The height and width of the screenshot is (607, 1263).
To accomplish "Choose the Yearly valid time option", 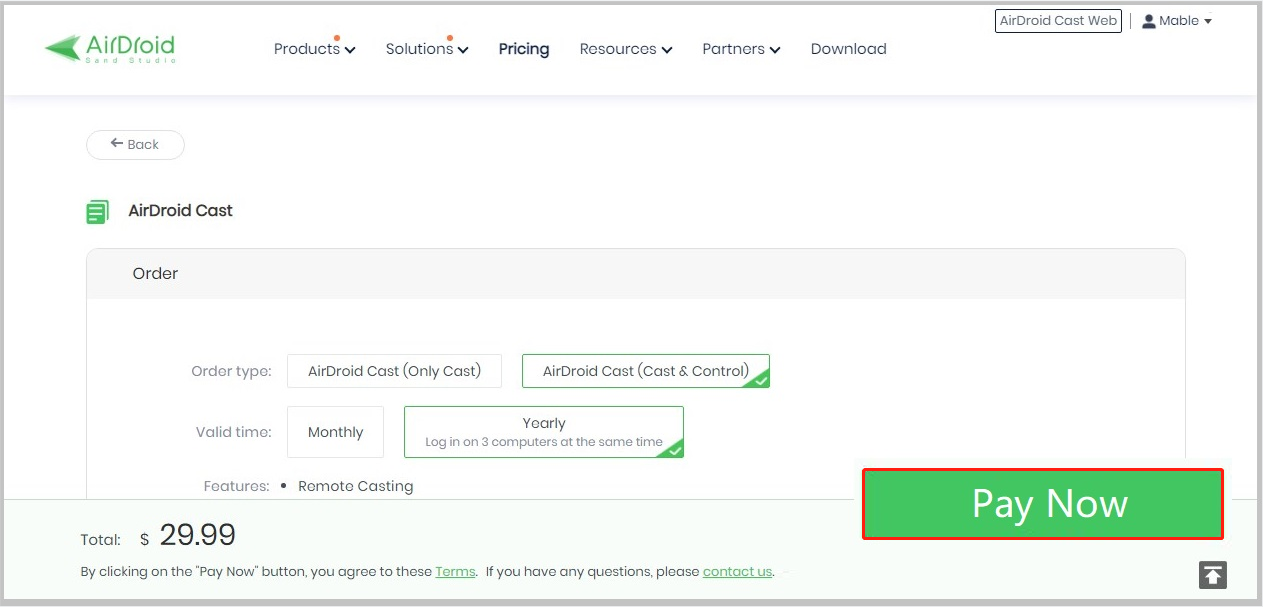I will (544, 432).
